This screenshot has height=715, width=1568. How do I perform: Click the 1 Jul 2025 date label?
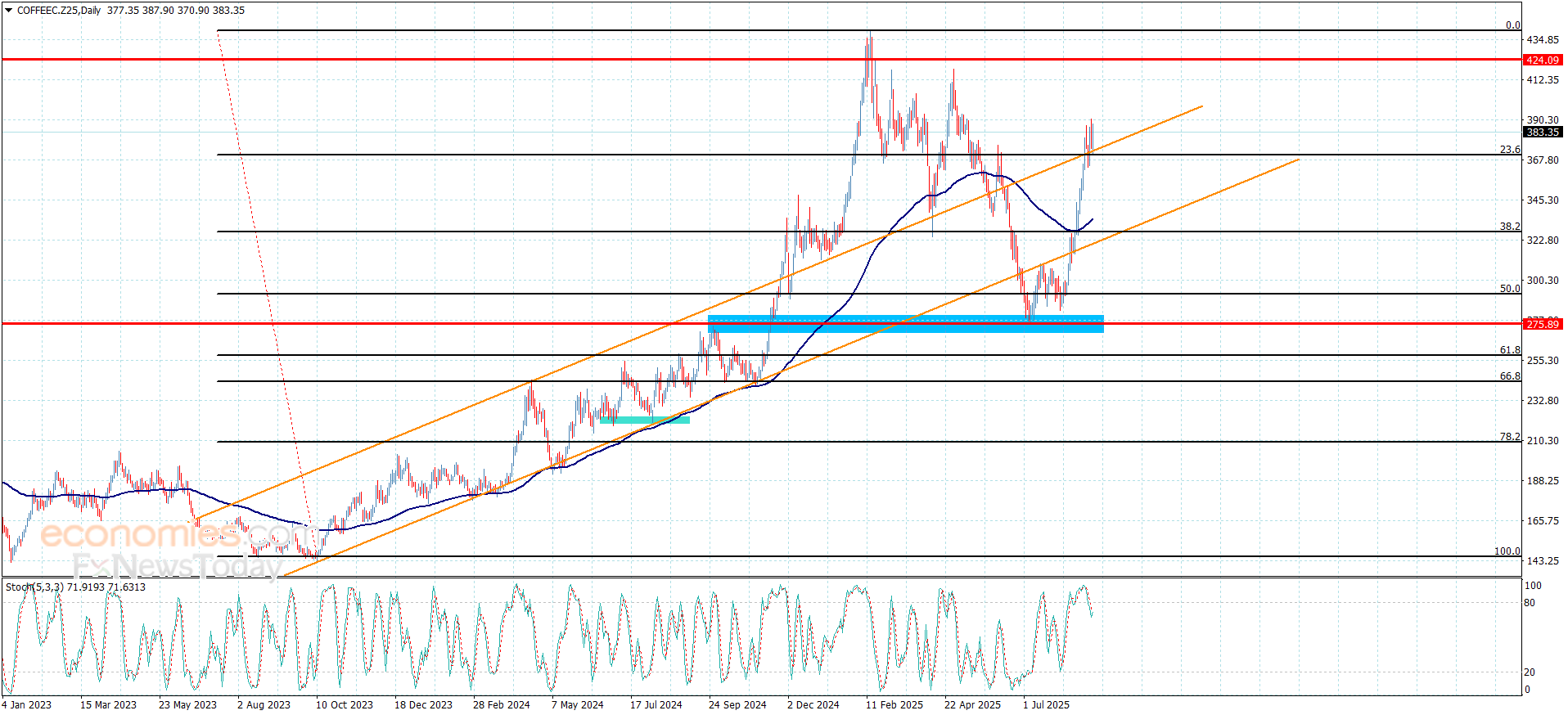[x=1046, y=704]
